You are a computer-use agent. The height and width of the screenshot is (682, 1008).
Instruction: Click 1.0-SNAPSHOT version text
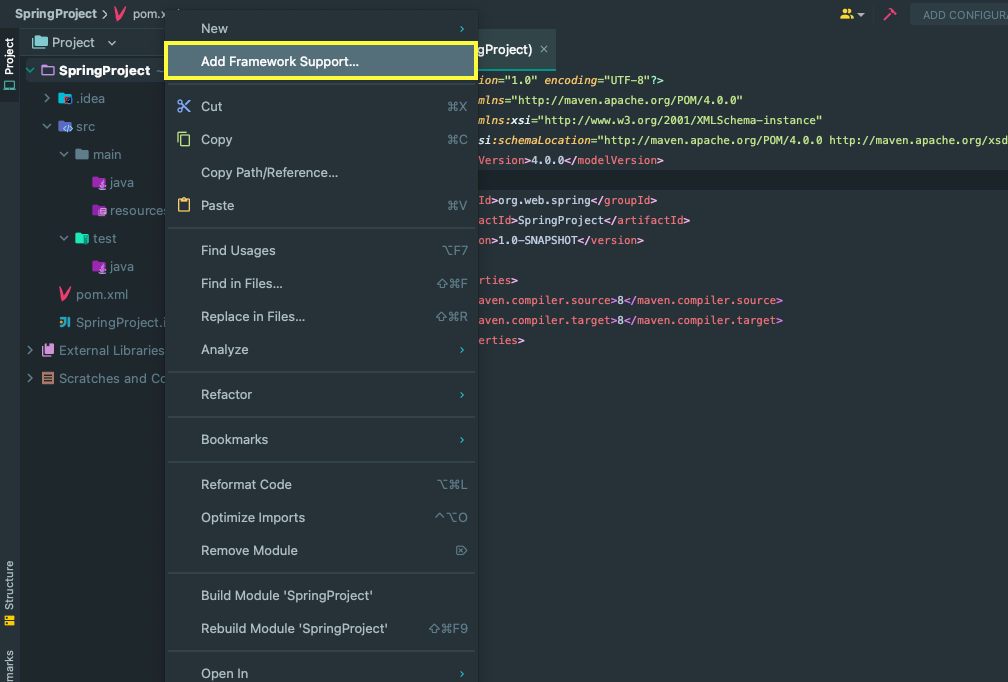click(x=537, y=240)
